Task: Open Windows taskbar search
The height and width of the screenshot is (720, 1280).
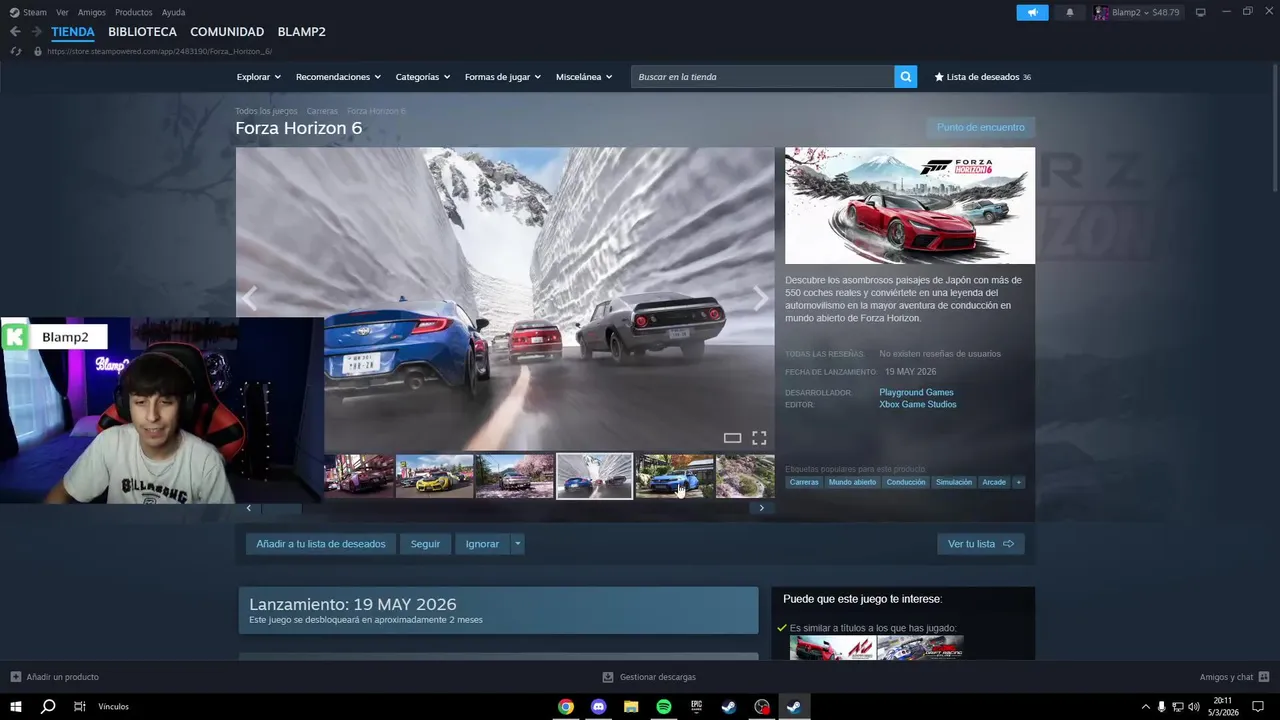Action: click(47, 707)
